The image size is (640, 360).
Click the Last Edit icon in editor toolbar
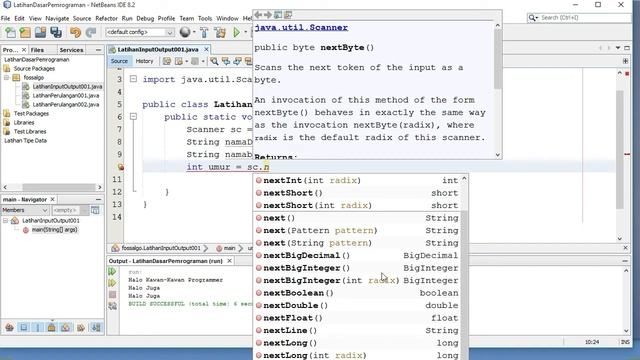pyautogui.click(x=167, y=61)
